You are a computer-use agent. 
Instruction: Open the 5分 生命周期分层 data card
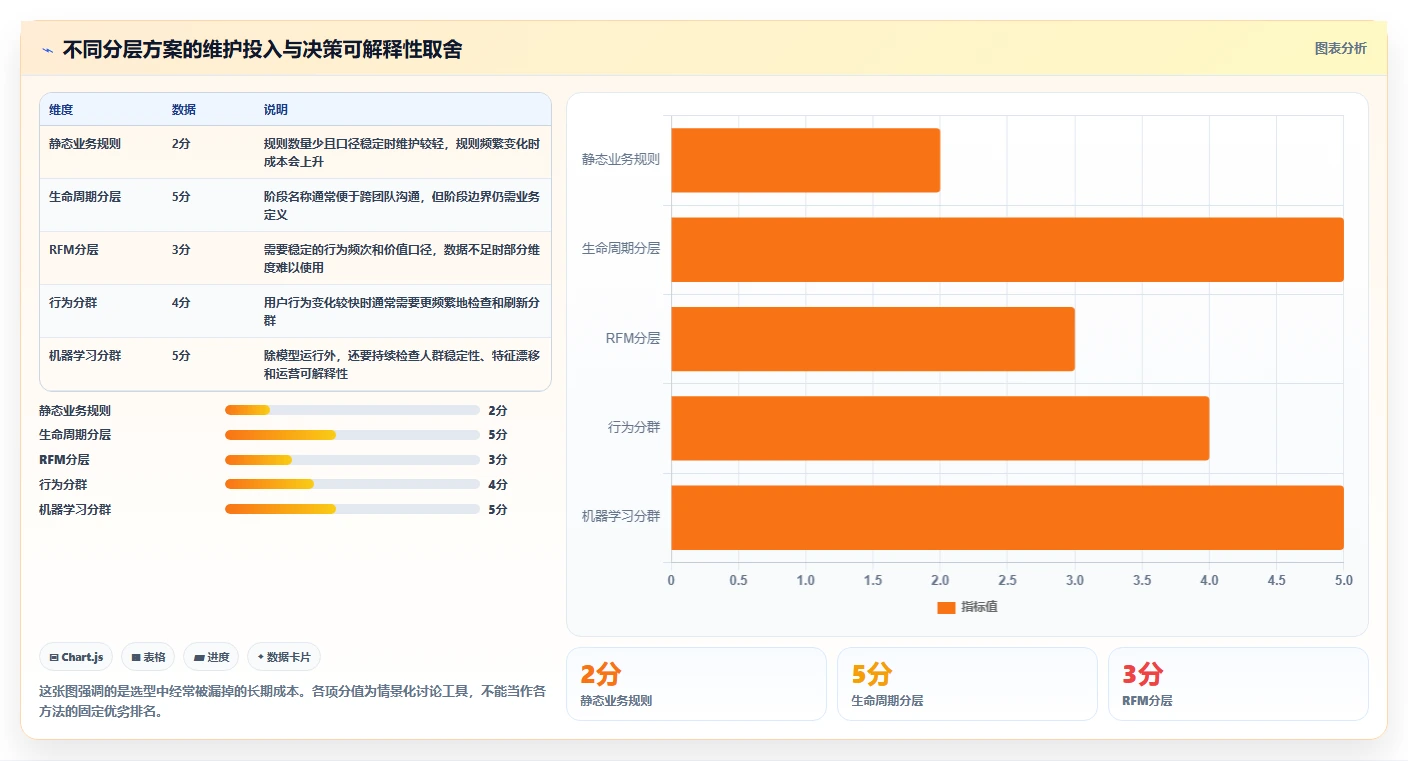coord(967,684)
